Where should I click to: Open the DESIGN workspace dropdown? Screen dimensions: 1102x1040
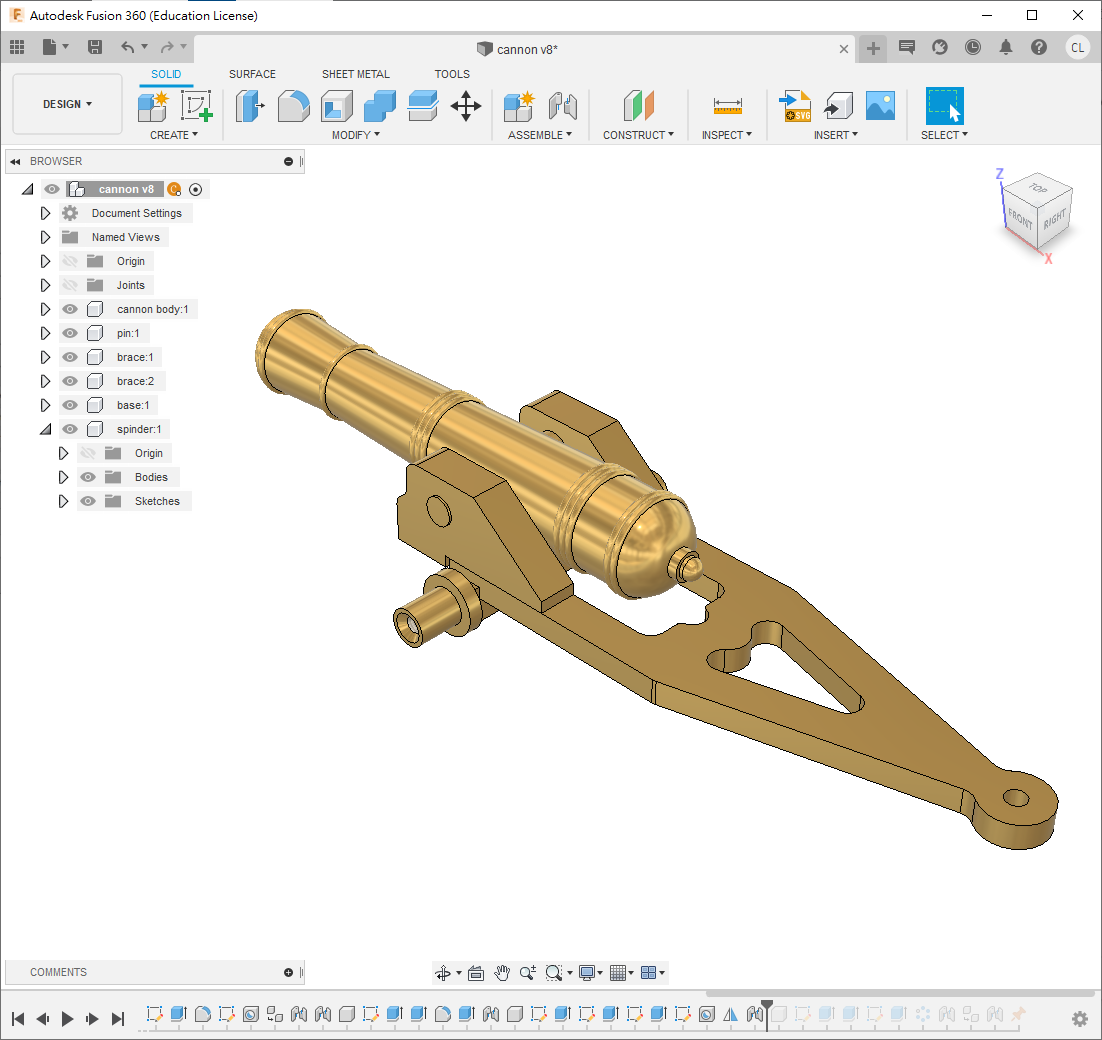67,104
